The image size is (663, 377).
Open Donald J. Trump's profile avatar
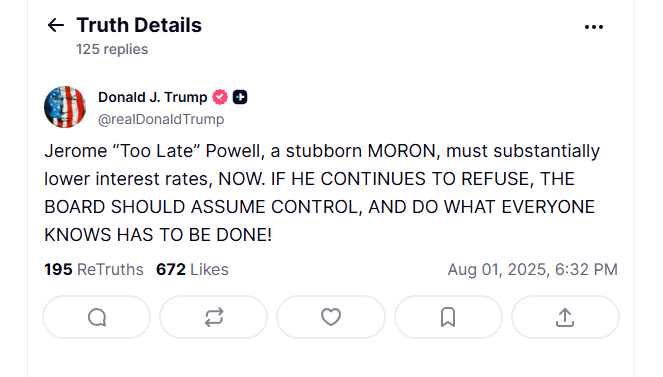65,107
